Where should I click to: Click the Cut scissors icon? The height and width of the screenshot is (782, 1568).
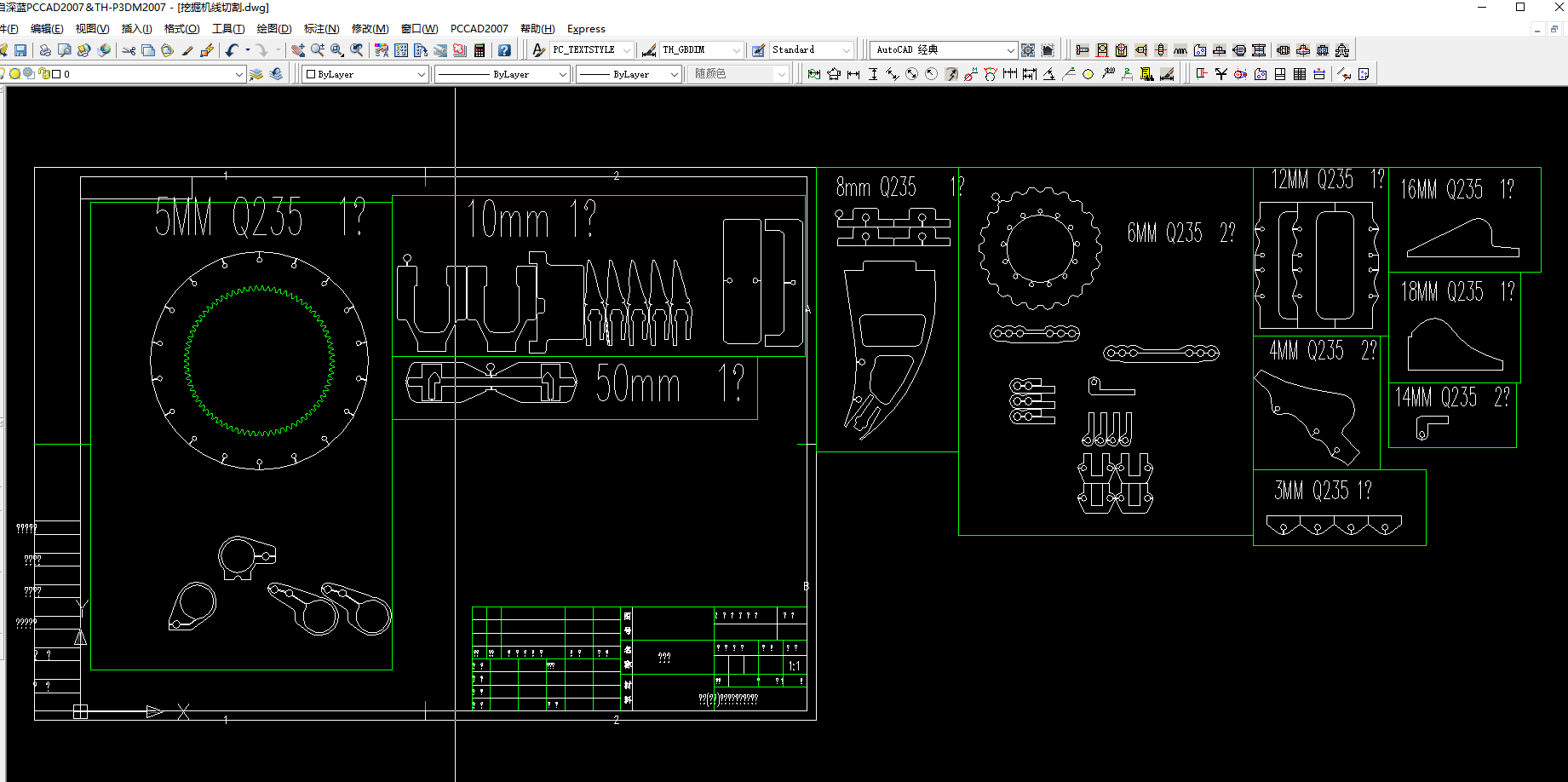click(x=129, y=50)
